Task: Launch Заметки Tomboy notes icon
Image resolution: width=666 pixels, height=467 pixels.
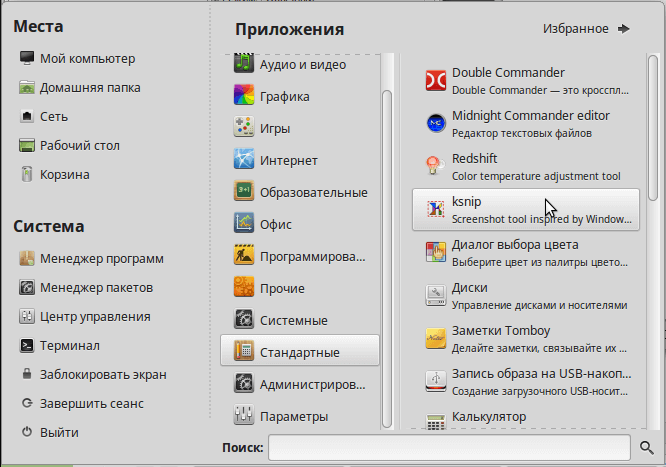Action: click(436, 338)
